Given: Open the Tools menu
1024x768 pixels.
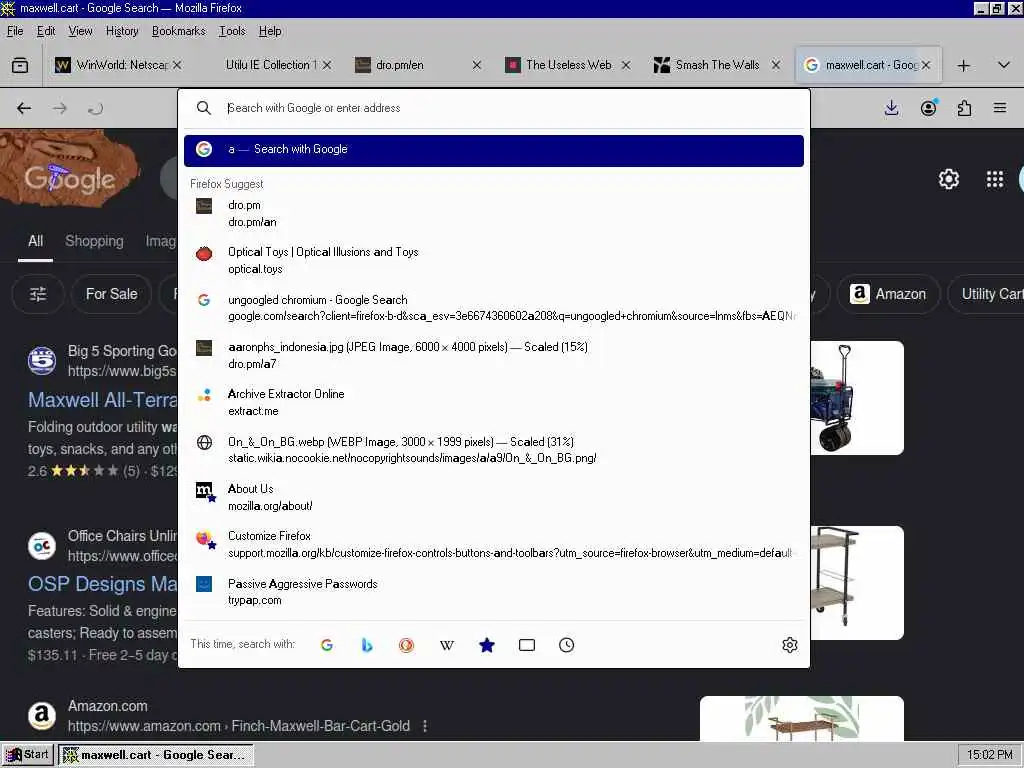Looking at the screenshot, I should click(x=232, y=31).
